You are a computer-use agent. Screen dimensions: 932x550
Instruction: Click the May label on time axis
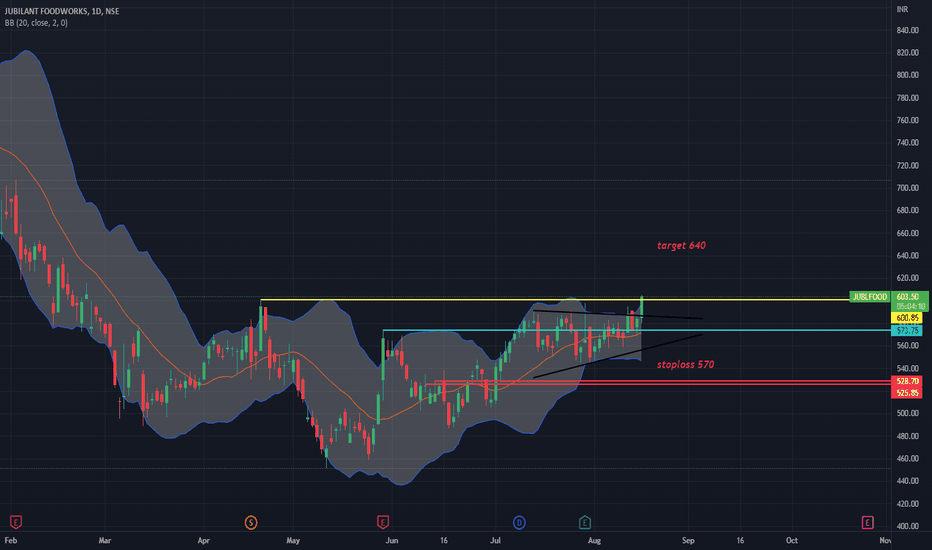point(293,540)
